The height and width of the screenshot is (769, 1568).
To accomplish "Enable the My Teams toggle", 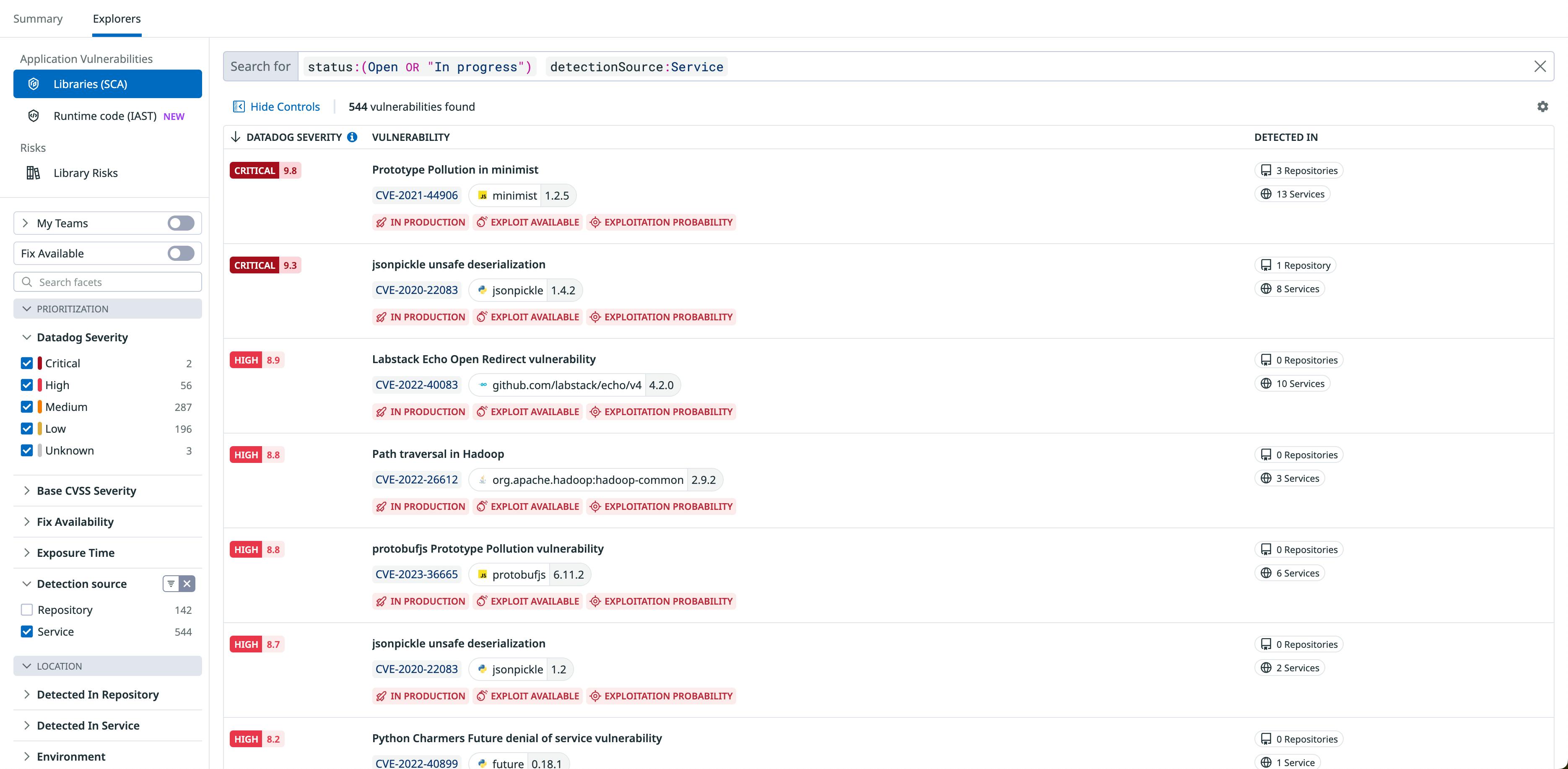I will click(x=180, y=223).
